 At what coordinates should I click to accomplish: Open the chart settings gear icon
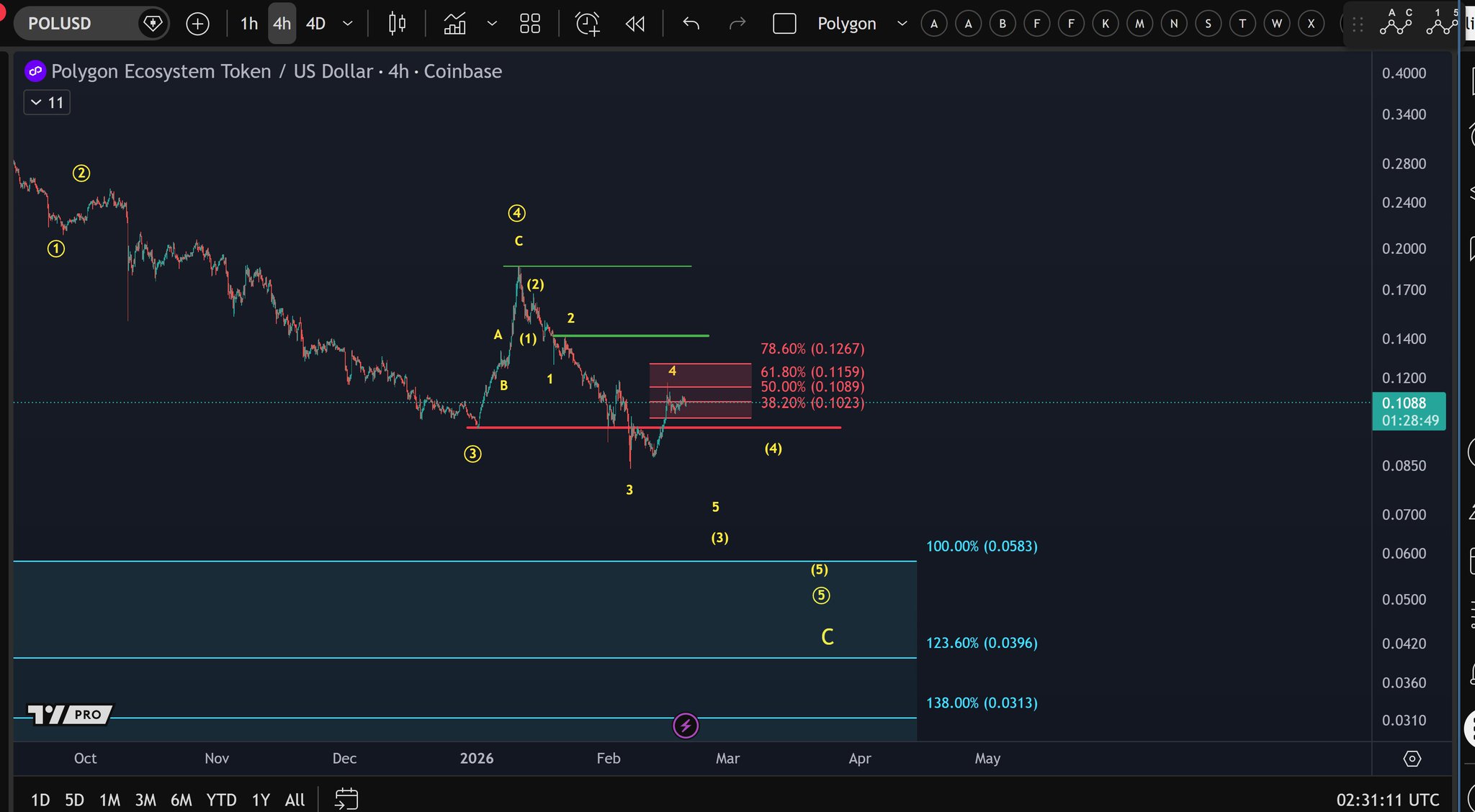(x=1412, y=758)
